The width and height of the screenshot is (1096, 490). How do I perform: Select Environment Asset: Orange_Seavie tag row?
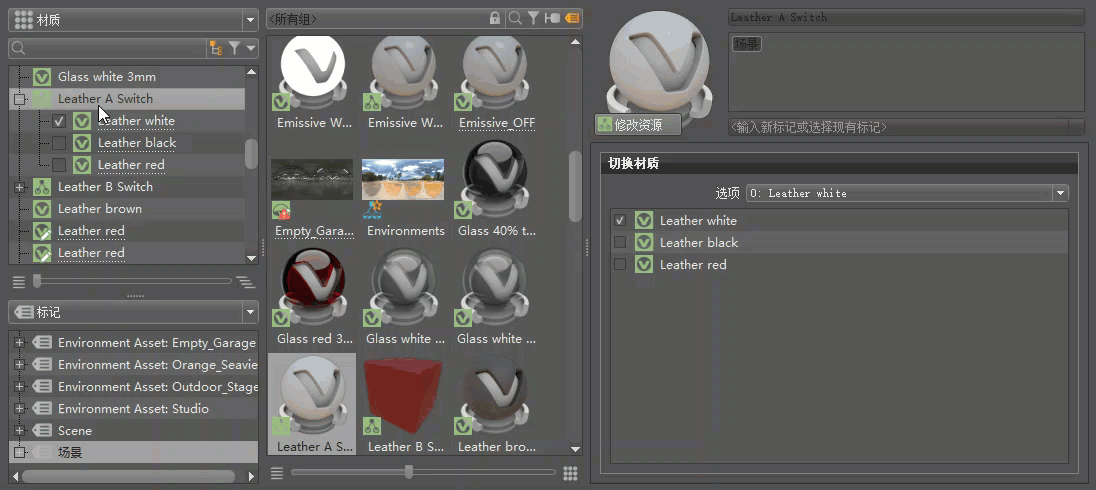(134, 365)
